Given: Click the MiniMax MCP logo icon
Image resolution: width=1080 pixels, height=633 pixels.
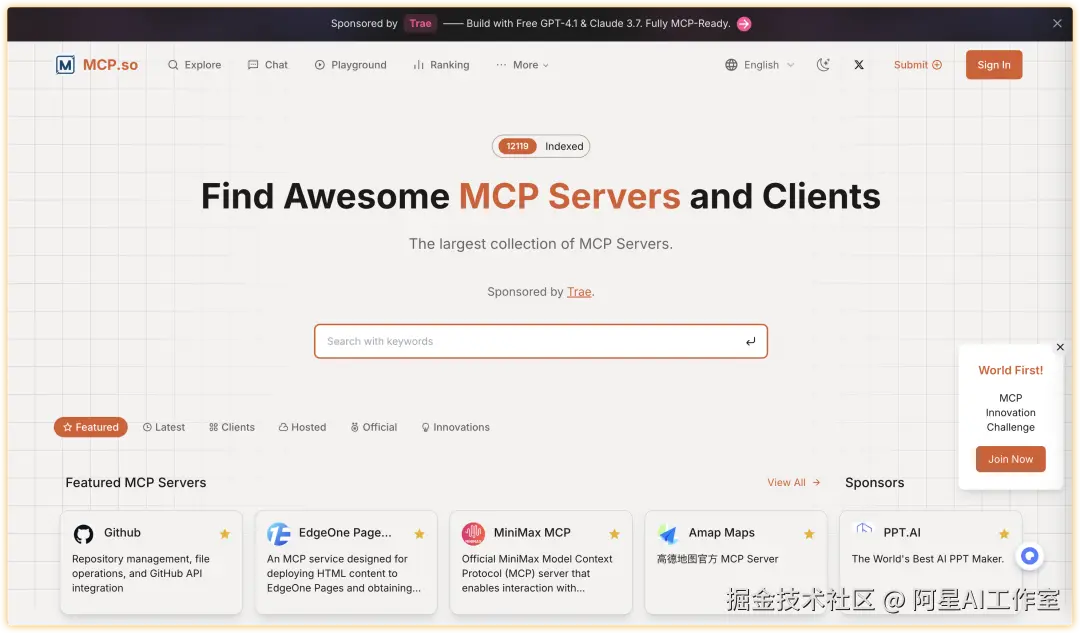Looking at the screenshot, I should 473,534.
